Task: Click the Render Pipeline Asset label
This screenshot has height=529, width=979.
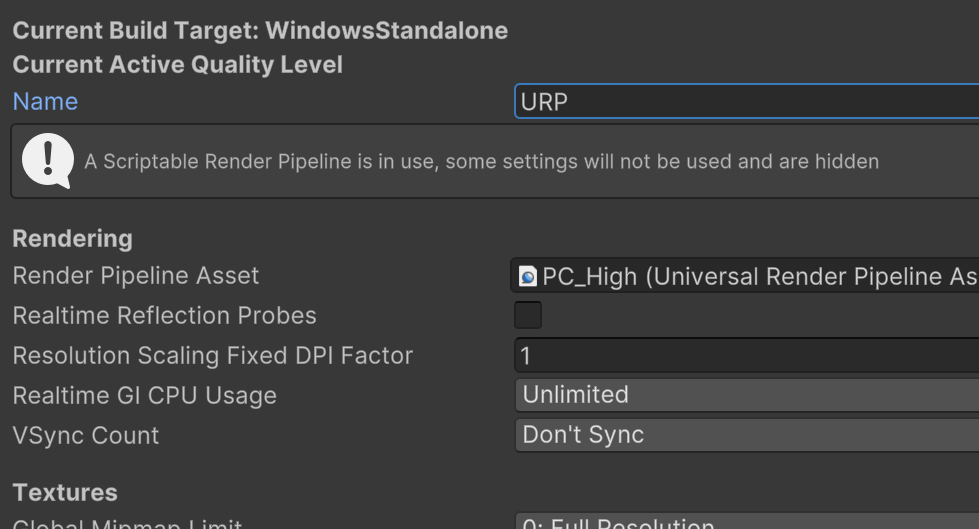Action: point(135,276)
